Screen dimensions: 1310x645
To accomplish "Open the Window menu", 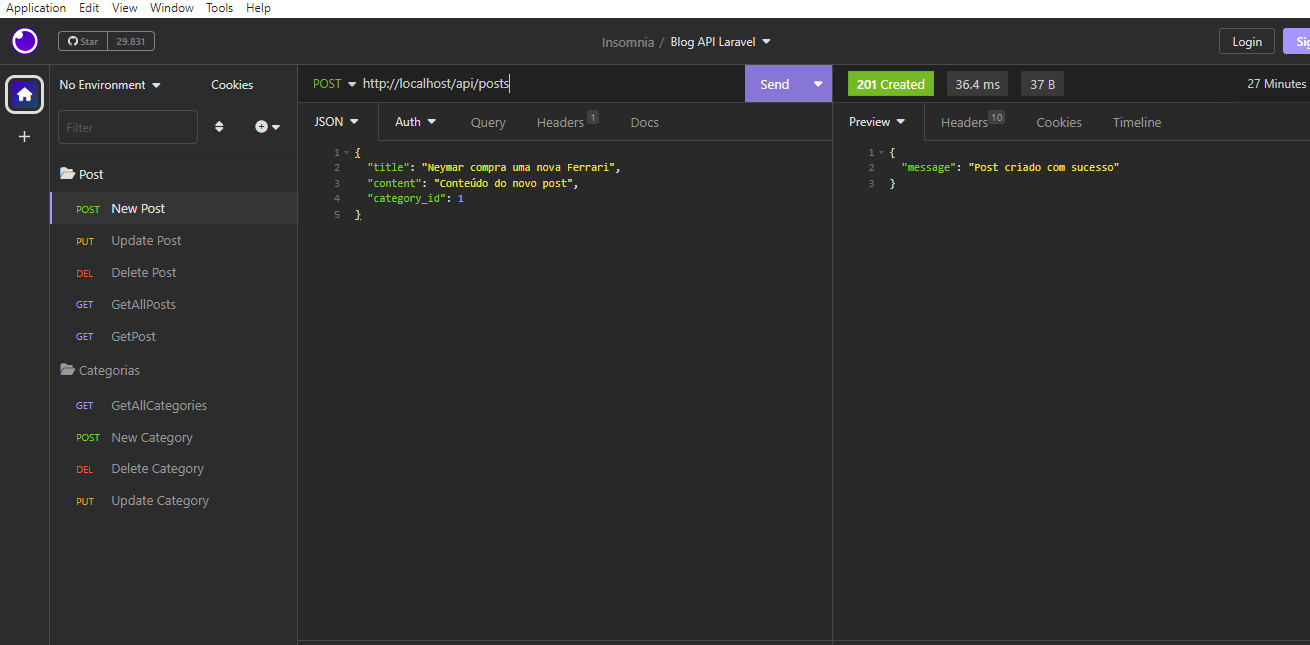I will coord(172,8).
